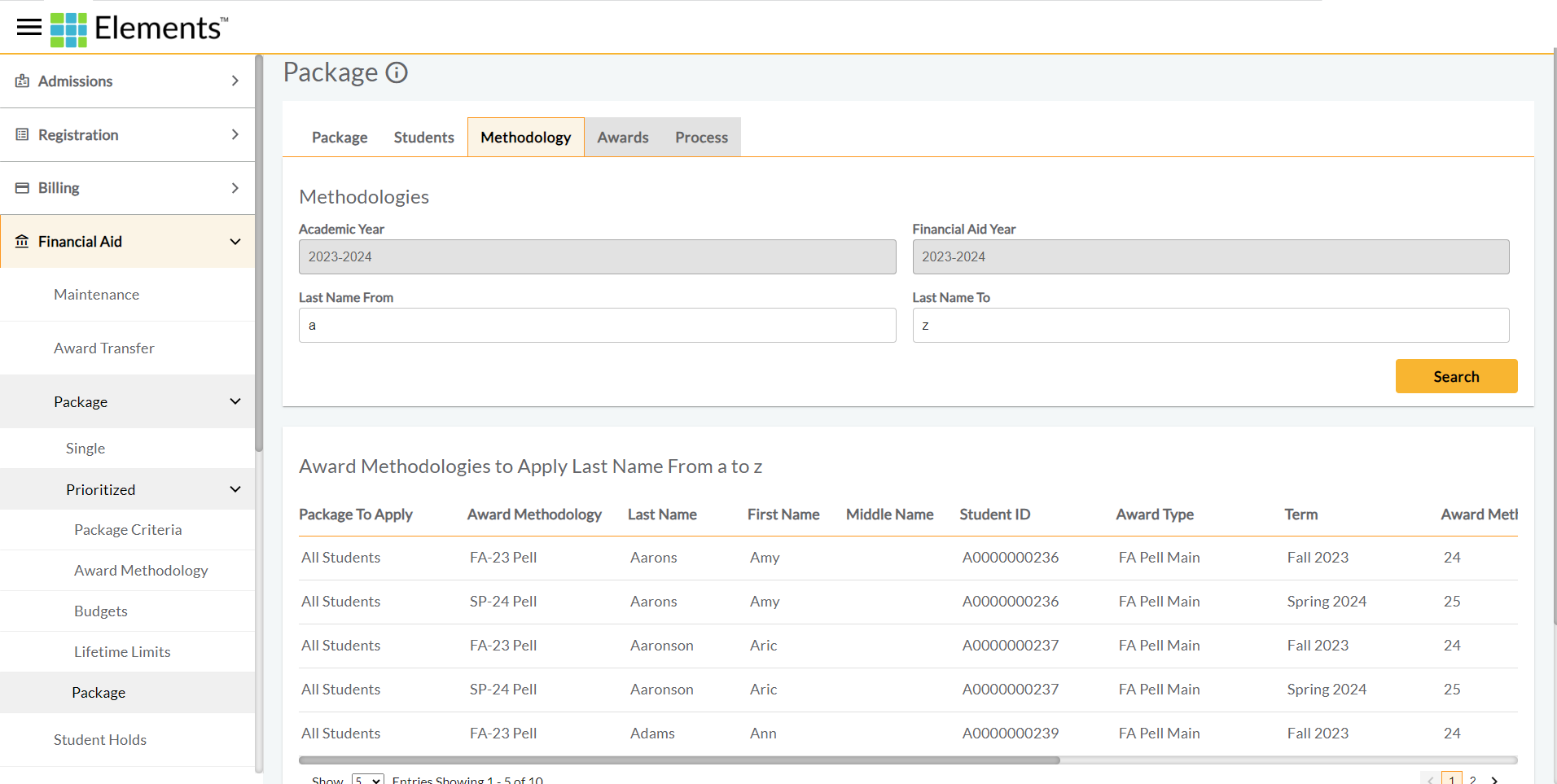Collapse the Financial Aid section chevron
This screenshot has width=1557, height=784.
coord(235,242)
